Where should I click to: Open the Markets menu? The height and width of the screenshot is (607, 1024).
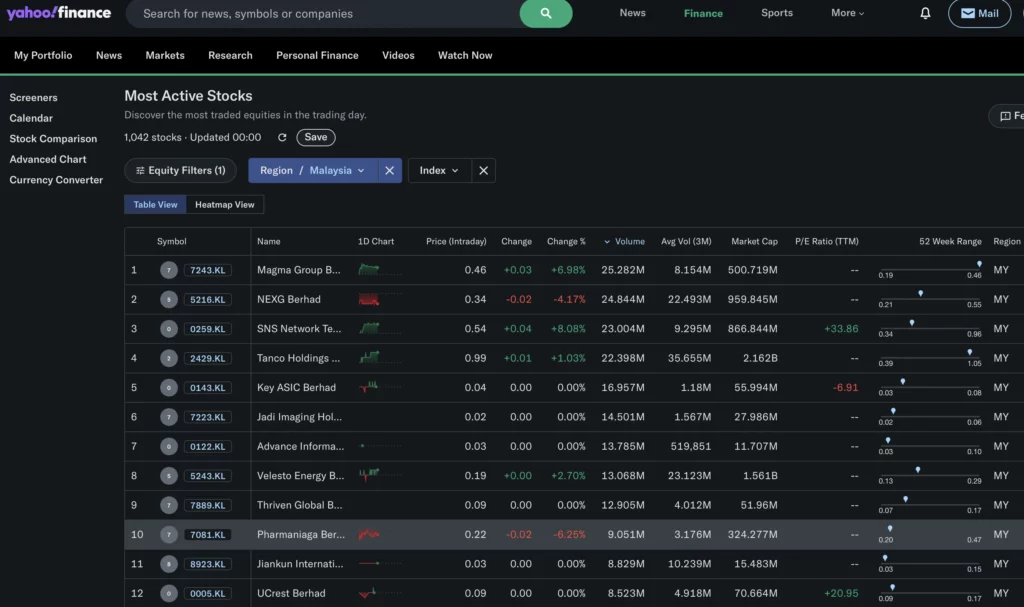165,56
